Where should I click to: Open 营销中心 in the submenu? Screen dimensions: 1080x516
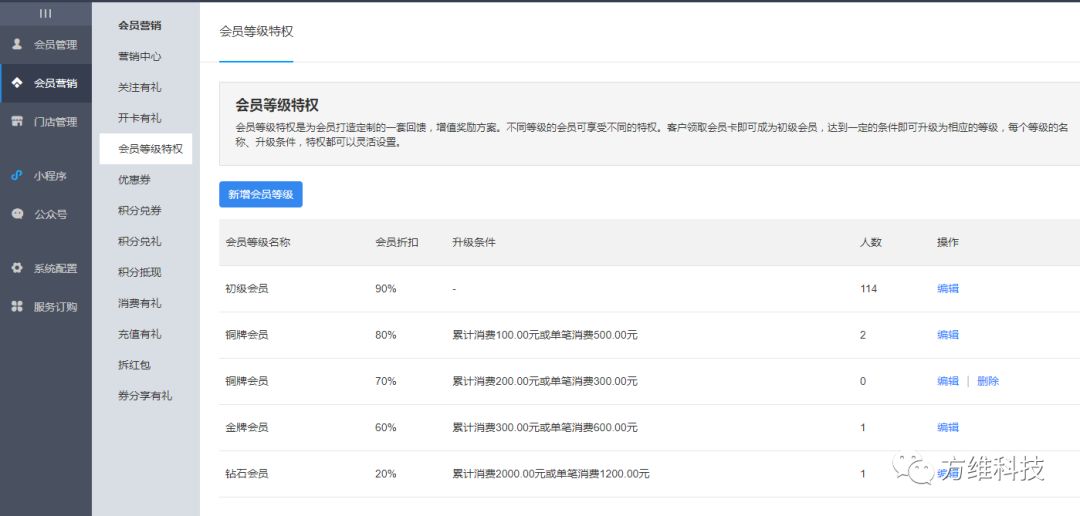coord(139,57)
